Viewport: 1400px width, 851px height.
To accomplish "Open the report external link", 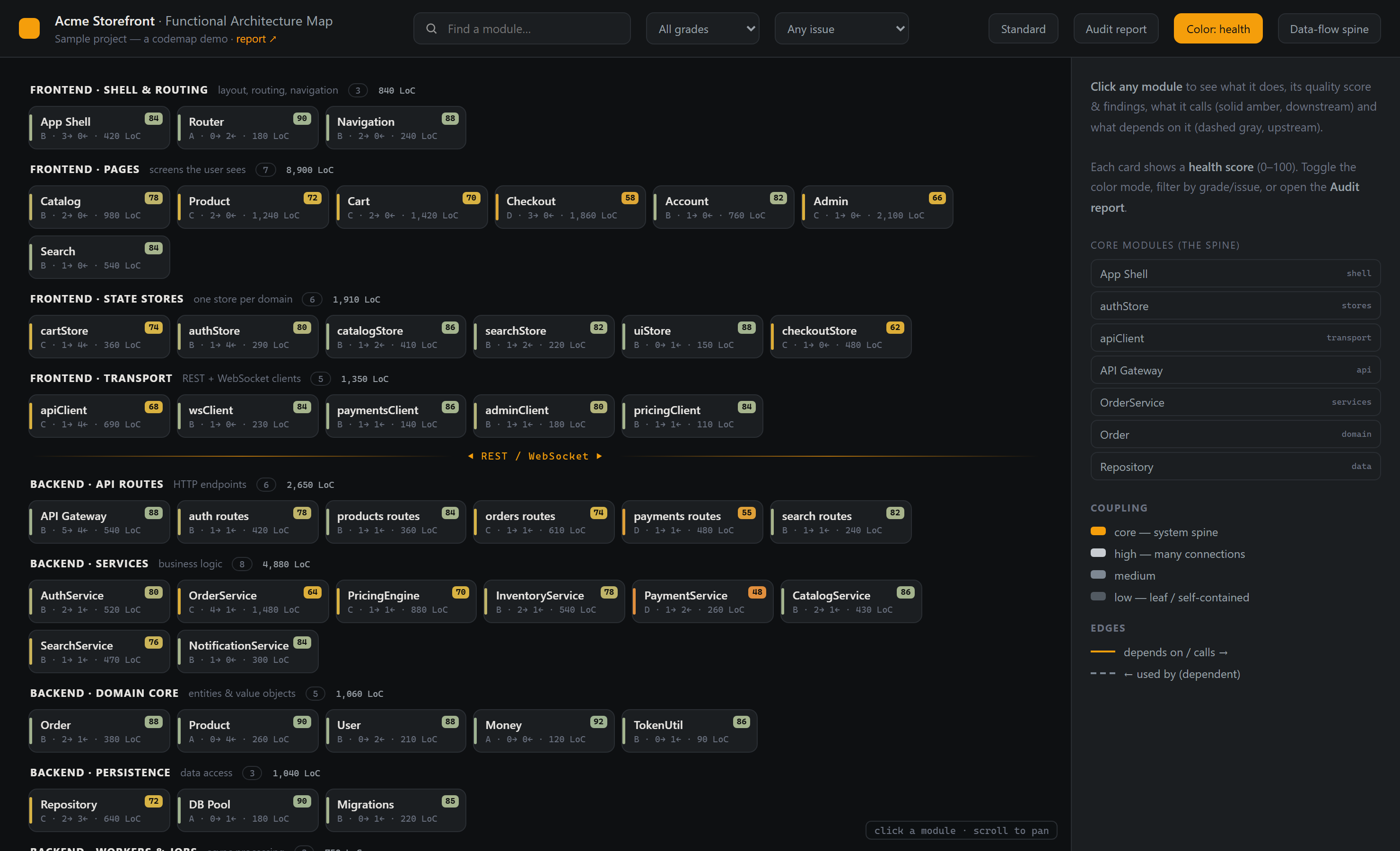I will click(x=256, y=39).
